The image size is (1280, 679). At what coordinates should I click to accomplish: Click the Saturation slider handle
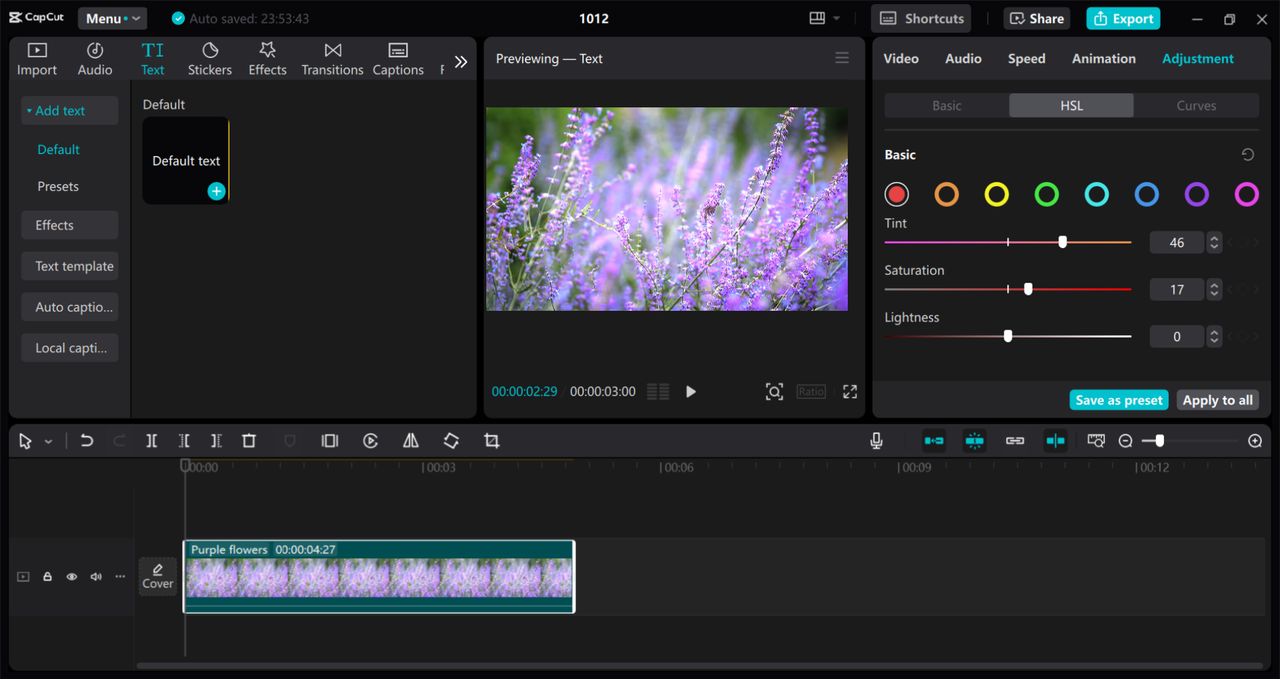[x=1028, y=289]
